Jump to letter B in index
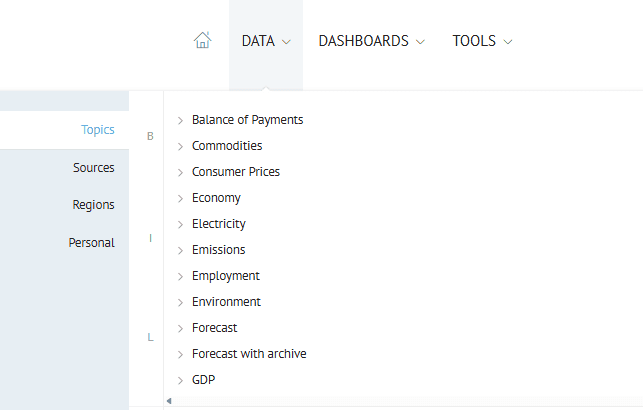Screen dimensions: 643x410 [150, 136]
